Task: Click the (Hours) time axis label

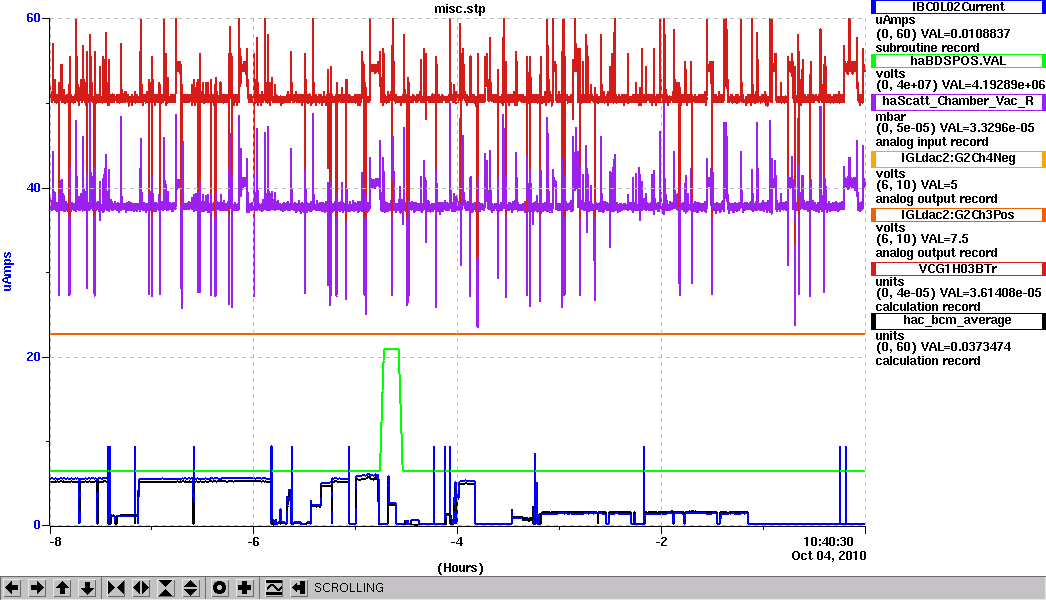Action: (x=460, y=567)
